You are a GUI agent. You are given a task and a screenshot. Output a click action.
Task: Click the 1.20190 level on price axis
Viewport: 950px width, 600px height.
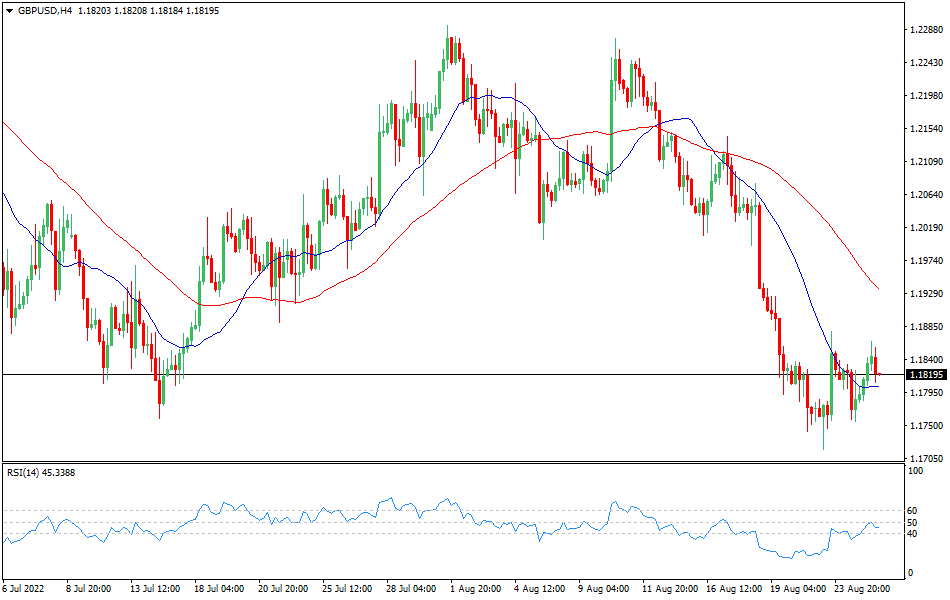tap(926, 228)
